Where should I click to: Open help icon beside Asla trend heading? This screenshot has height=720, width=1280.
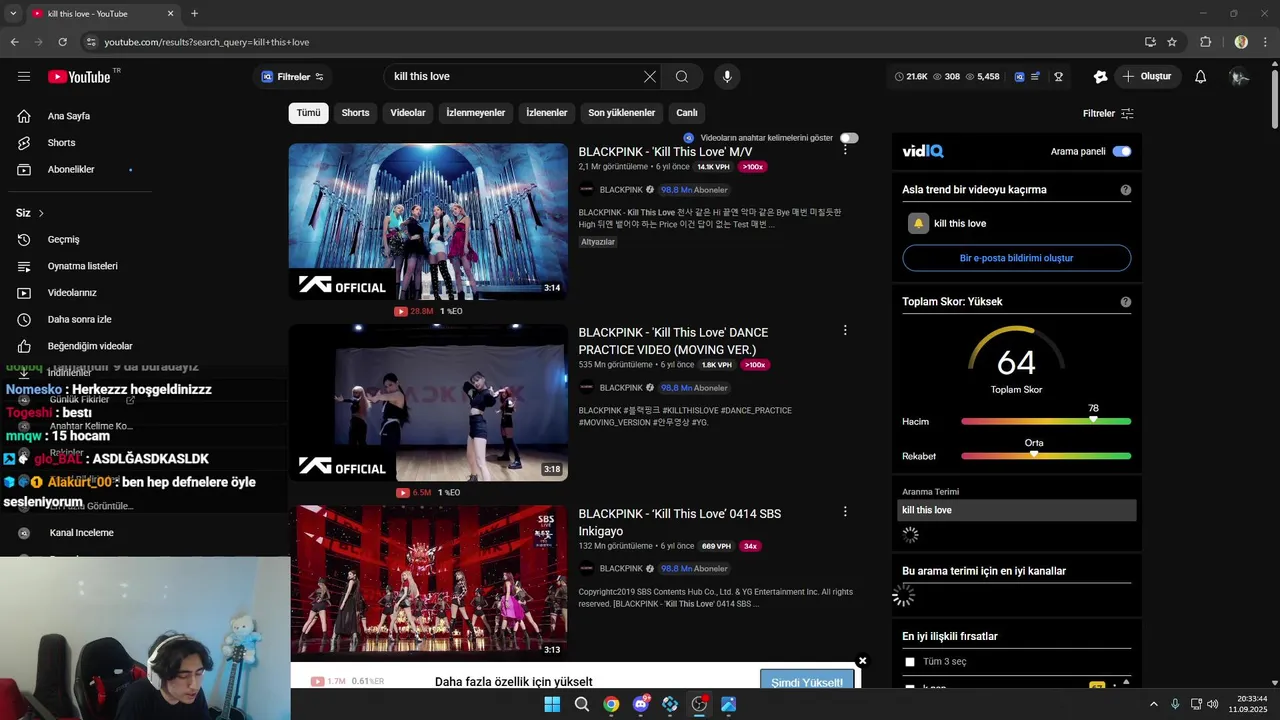1126,190
